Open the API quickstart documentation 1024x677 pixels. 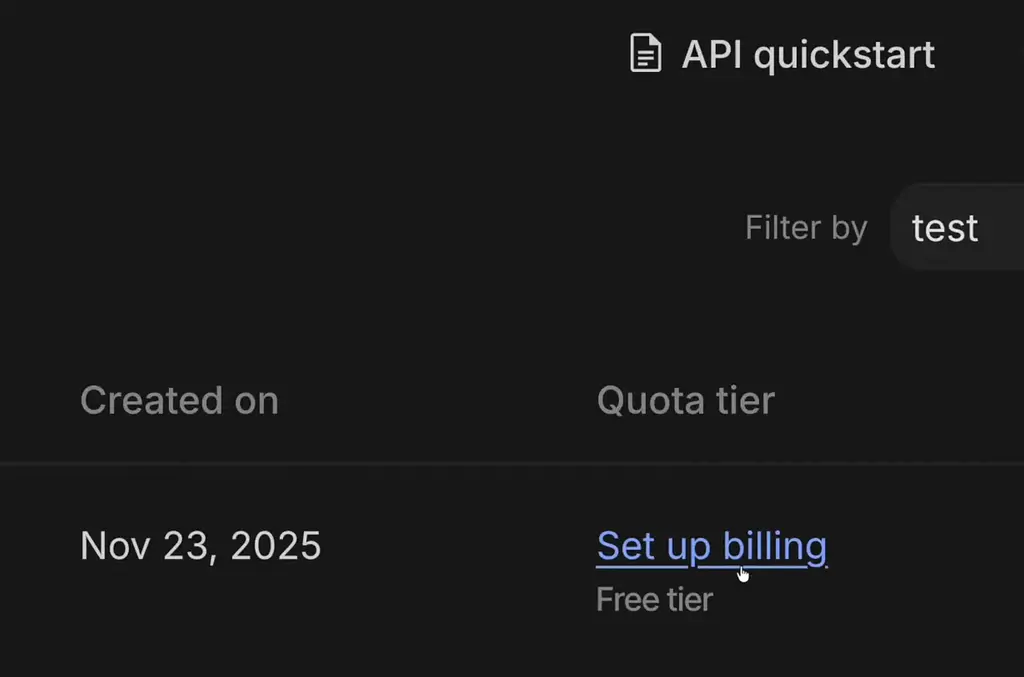[x=806, y=54]
